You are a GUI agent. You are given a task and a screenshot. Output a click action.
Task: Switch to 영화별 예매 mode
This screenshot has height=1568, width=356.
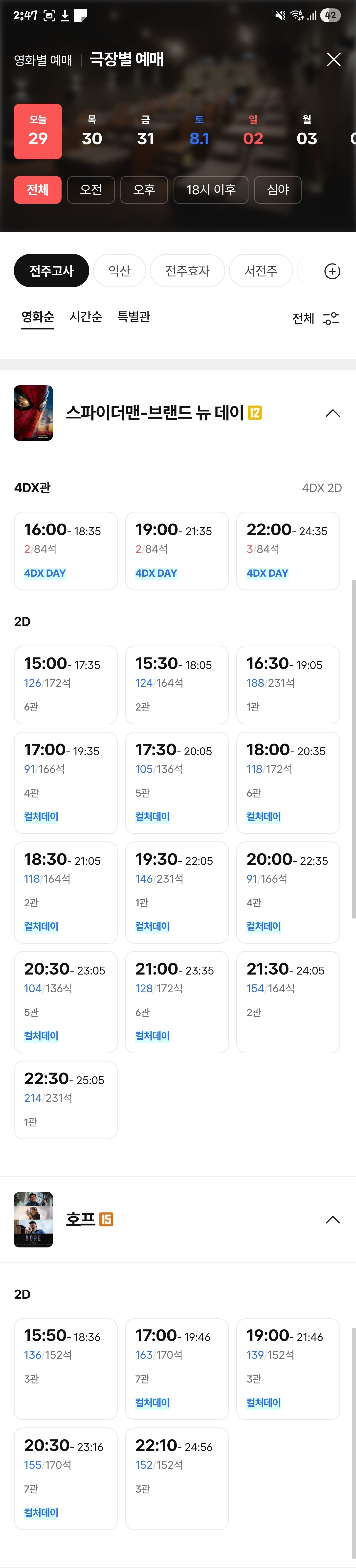click(x=43, y=60)
